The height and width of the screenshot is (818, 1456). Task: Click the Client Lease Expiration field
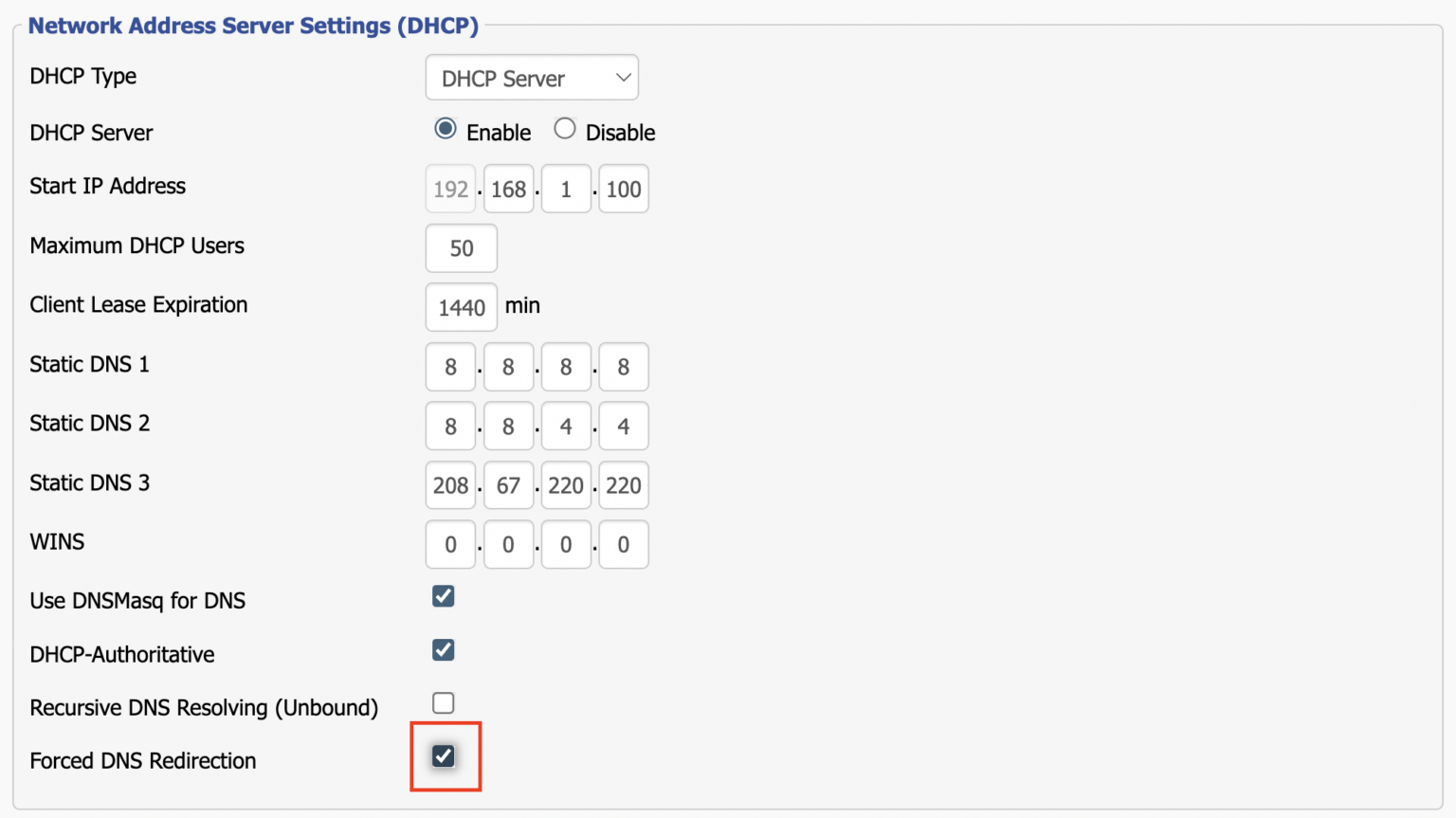coord(461,307)
